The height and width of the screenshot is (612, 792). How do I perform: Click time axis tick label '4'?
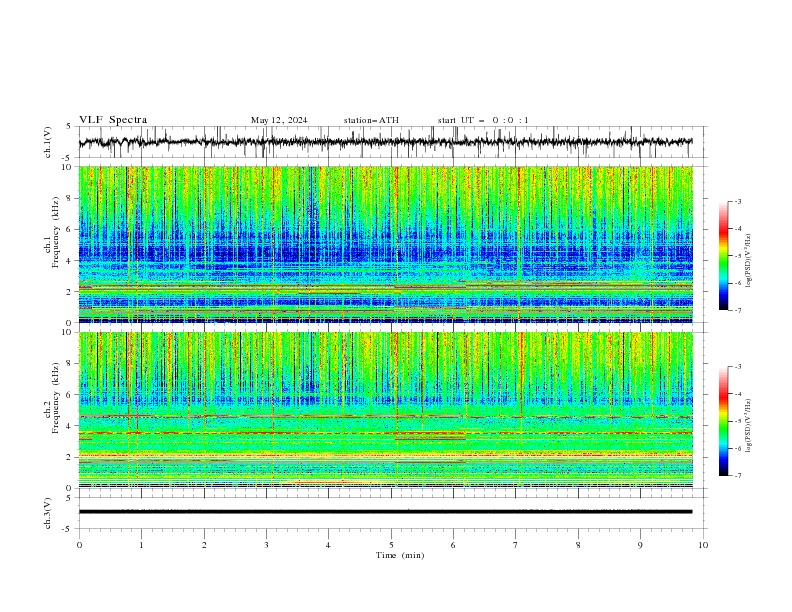coord(328,545)
